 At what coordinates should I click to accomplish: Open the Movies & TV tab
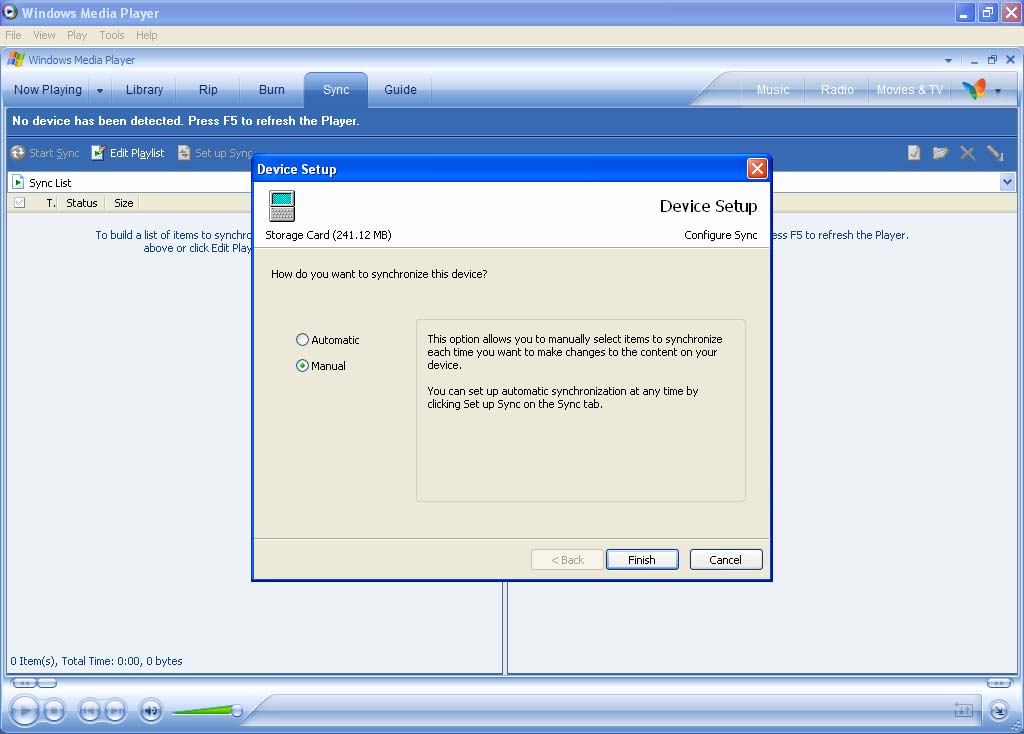(x=910, y=90)
